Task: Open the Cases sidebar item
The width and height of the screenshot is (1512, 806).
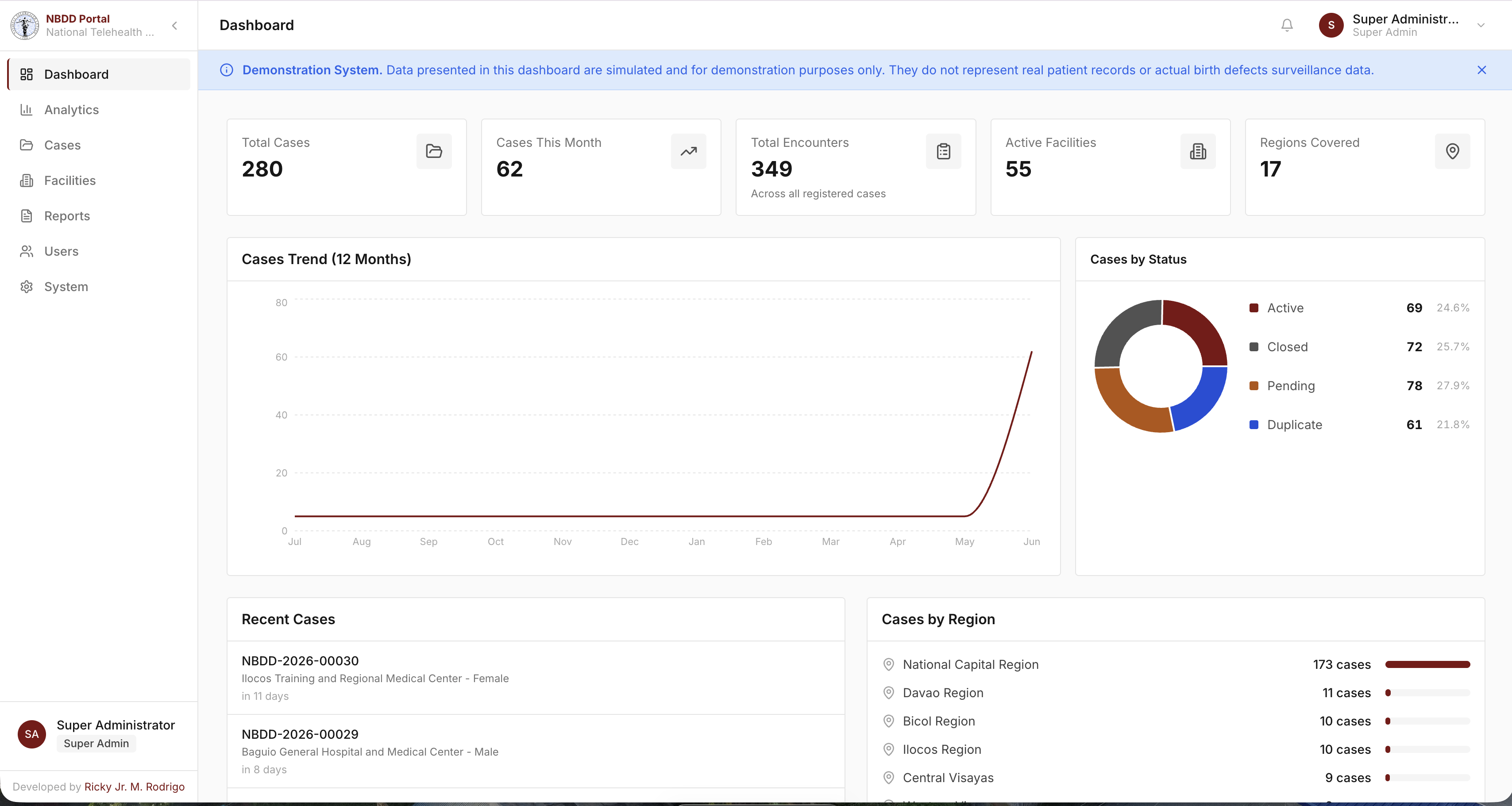Action: [99, 145]
